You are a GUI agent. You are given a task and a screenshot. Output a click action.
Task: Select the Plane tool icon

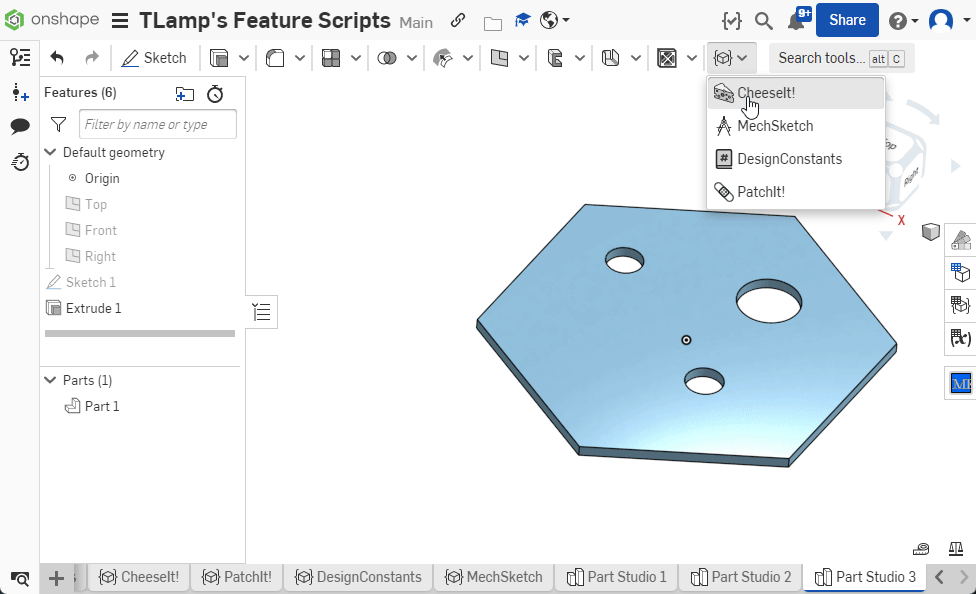click(499, 58)
